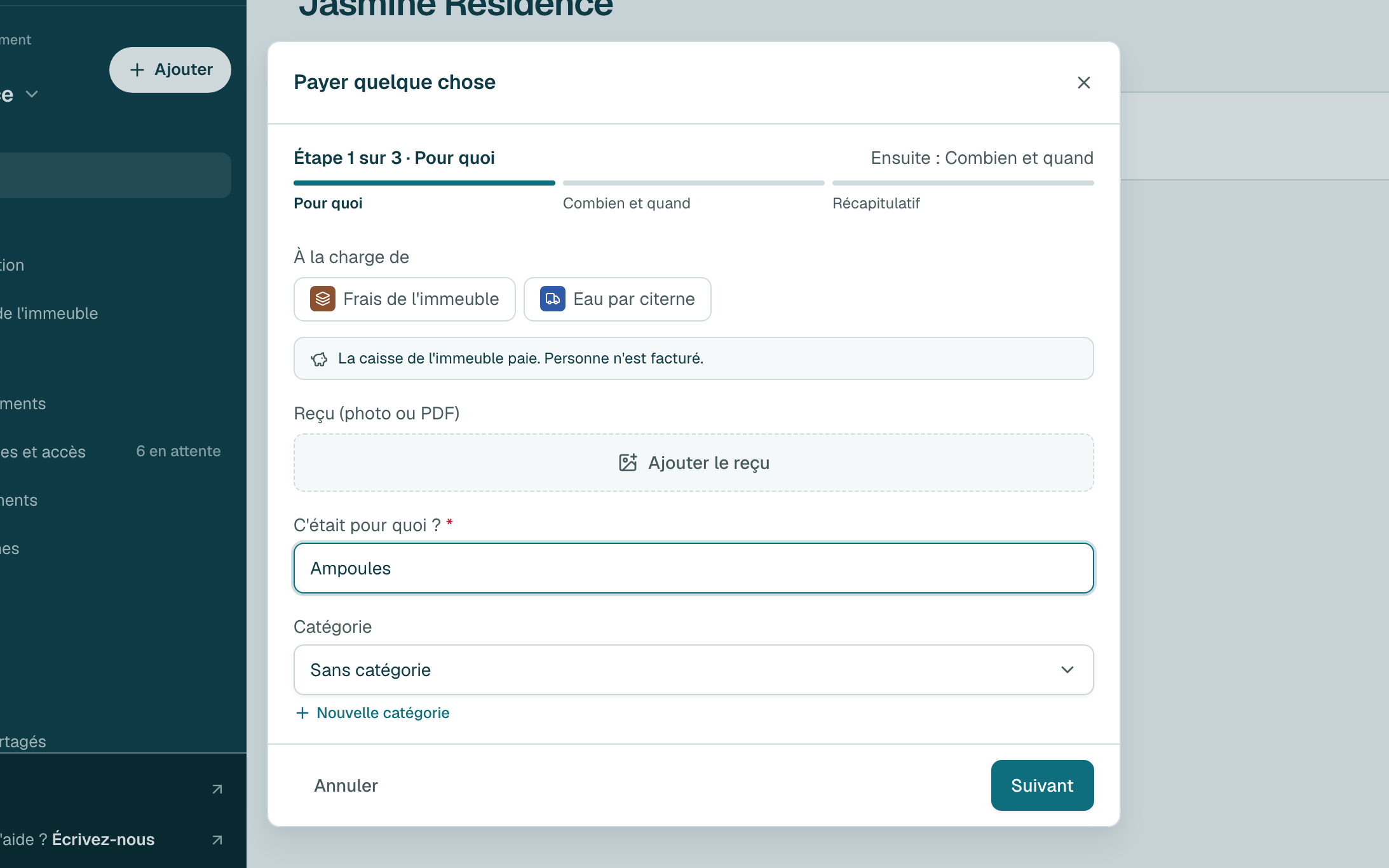The height and width of the screenshot is (868, 1389).
Task: Click the piggy bank icon in info banner
Action: (319, 359)
